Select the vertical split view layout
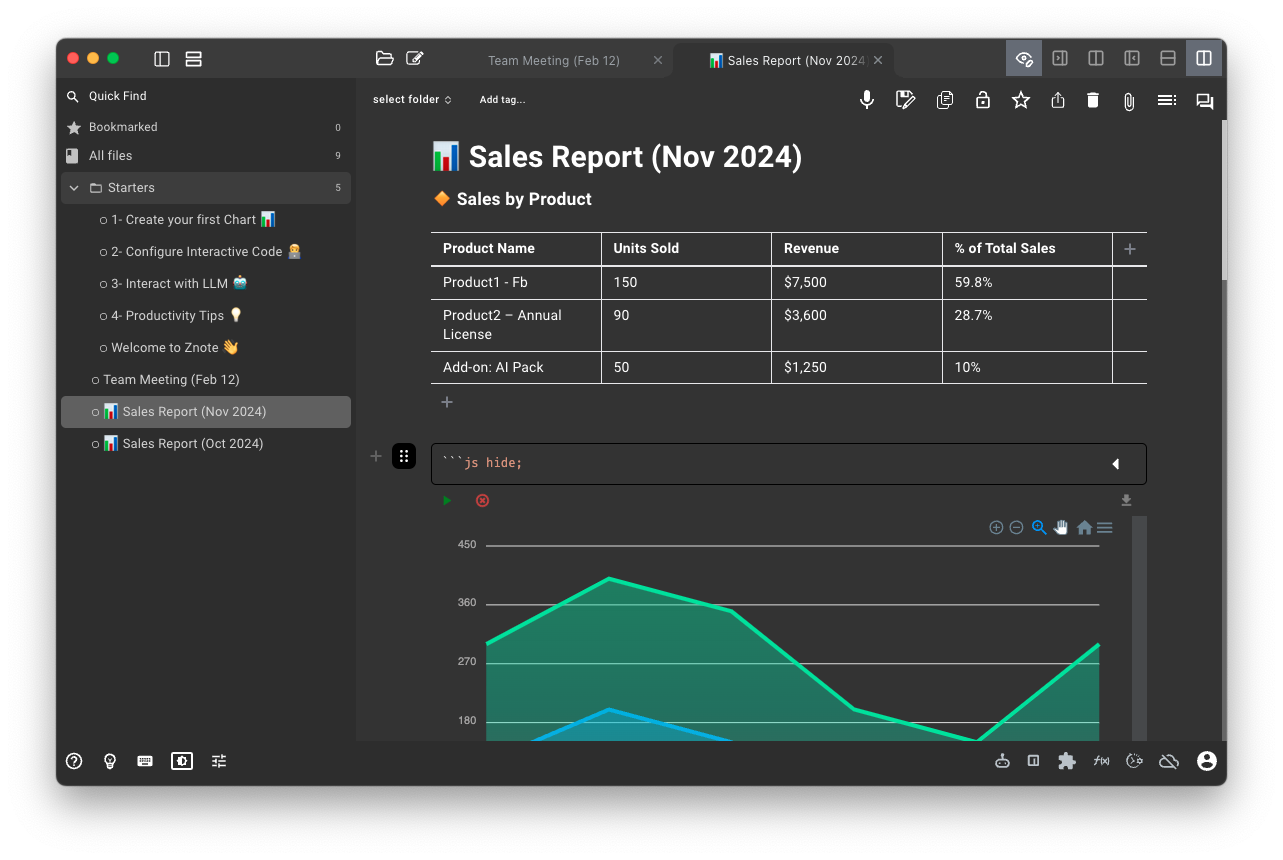Screen dimensions: 1283x860 (1204, 59)
